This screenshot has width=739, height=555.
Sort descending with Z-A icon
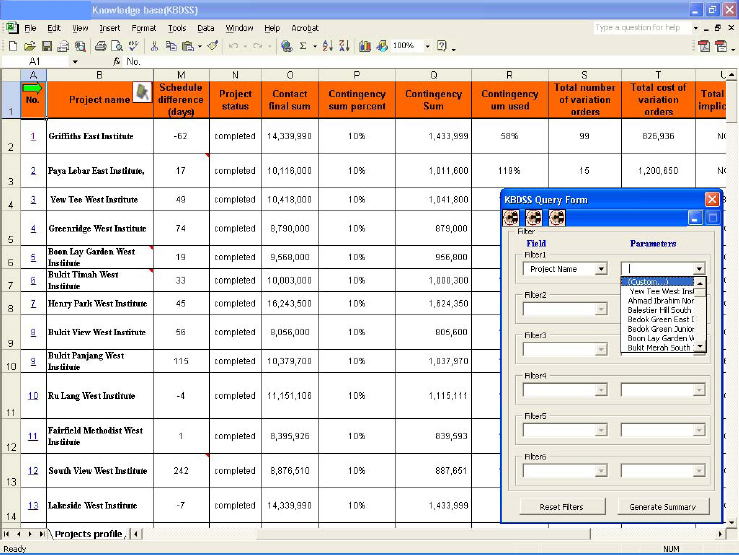345,46
